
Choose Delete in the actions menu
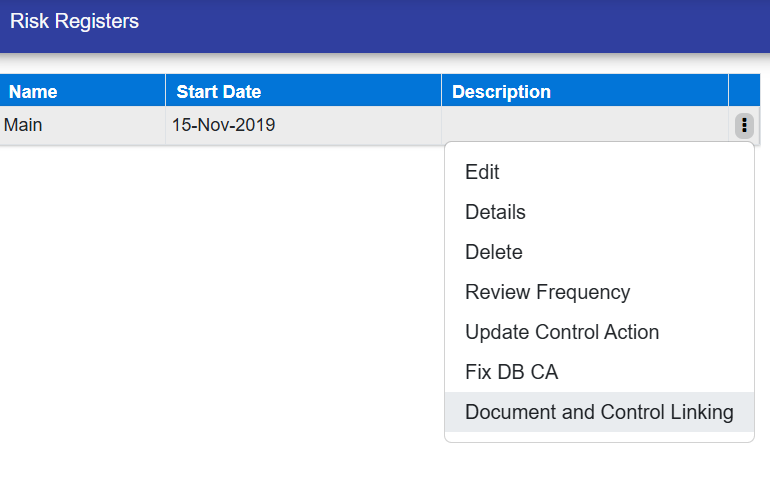[494, 252]
